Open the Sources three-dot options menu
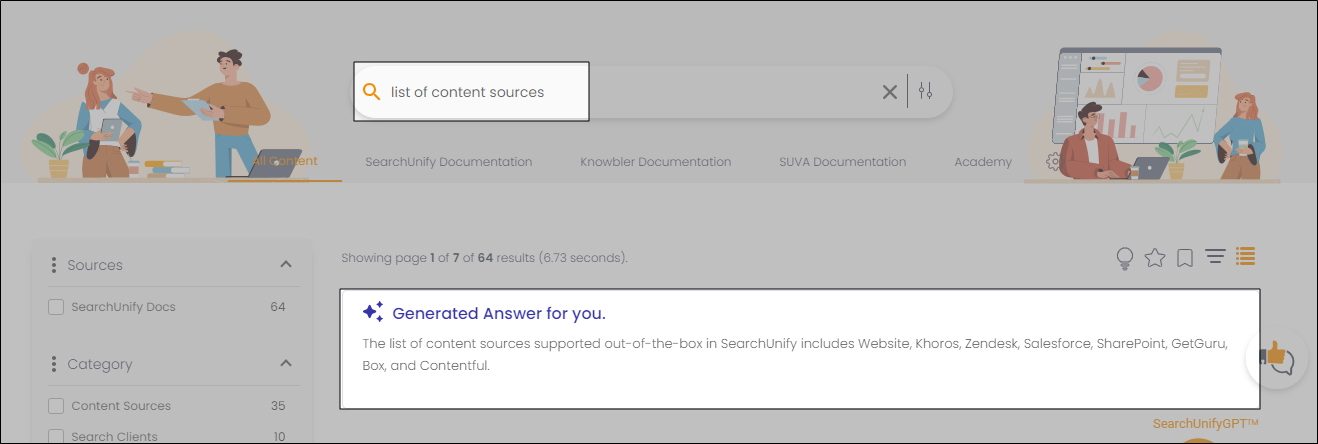This screenshot has width=1318, height=444. pyautogui.click(x=53, y=265)
